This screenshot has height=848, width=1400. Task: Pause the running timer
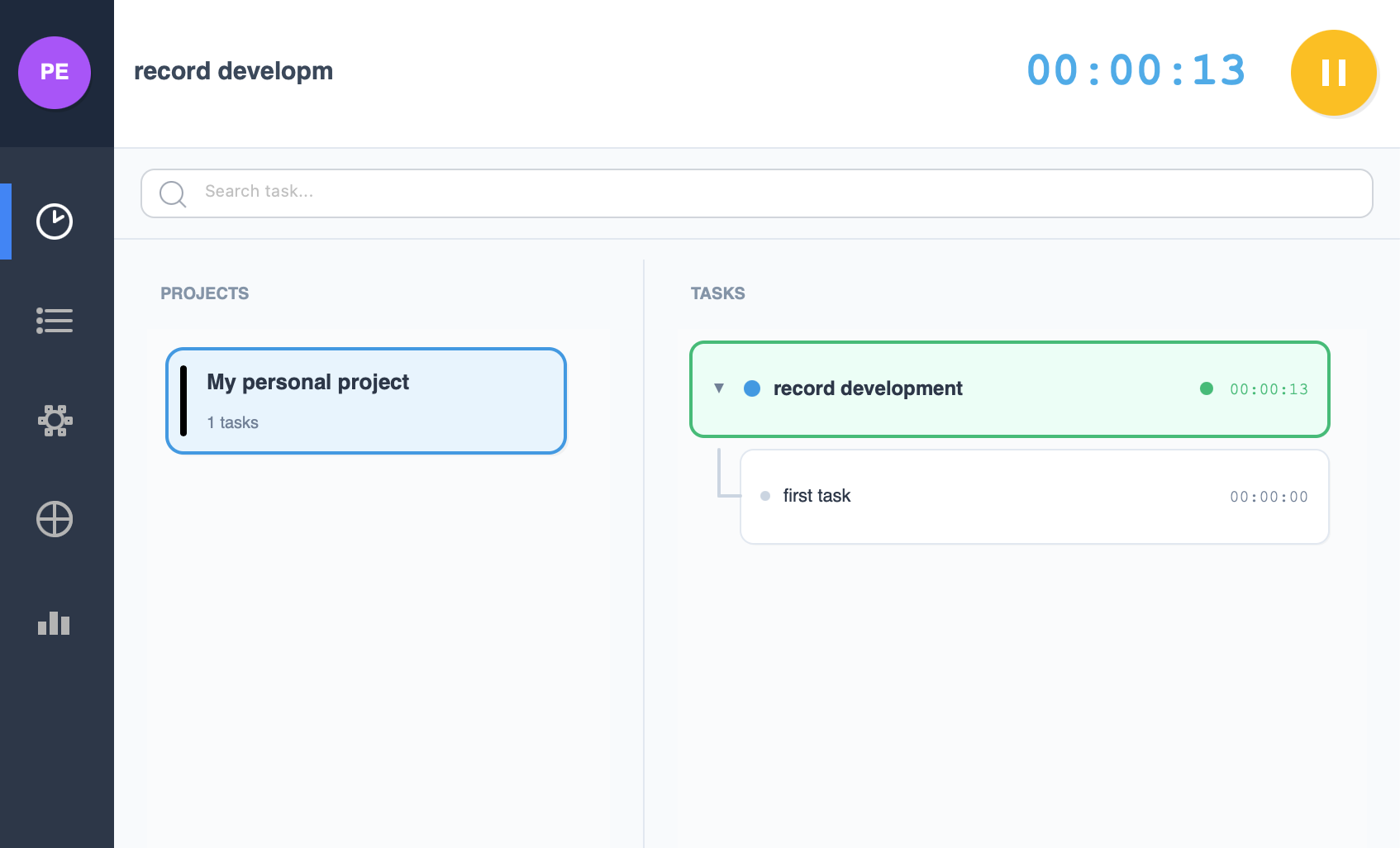pos(1333,73)
